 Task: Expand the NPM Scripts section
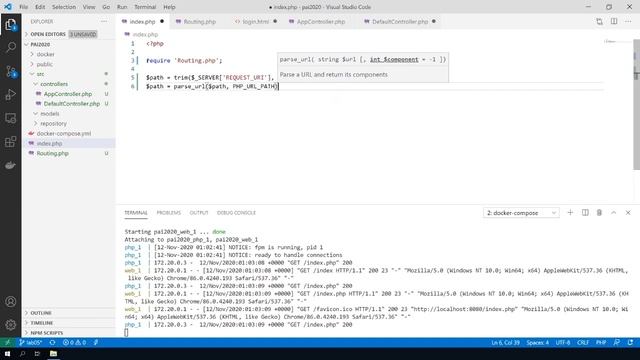coord(47,333)
